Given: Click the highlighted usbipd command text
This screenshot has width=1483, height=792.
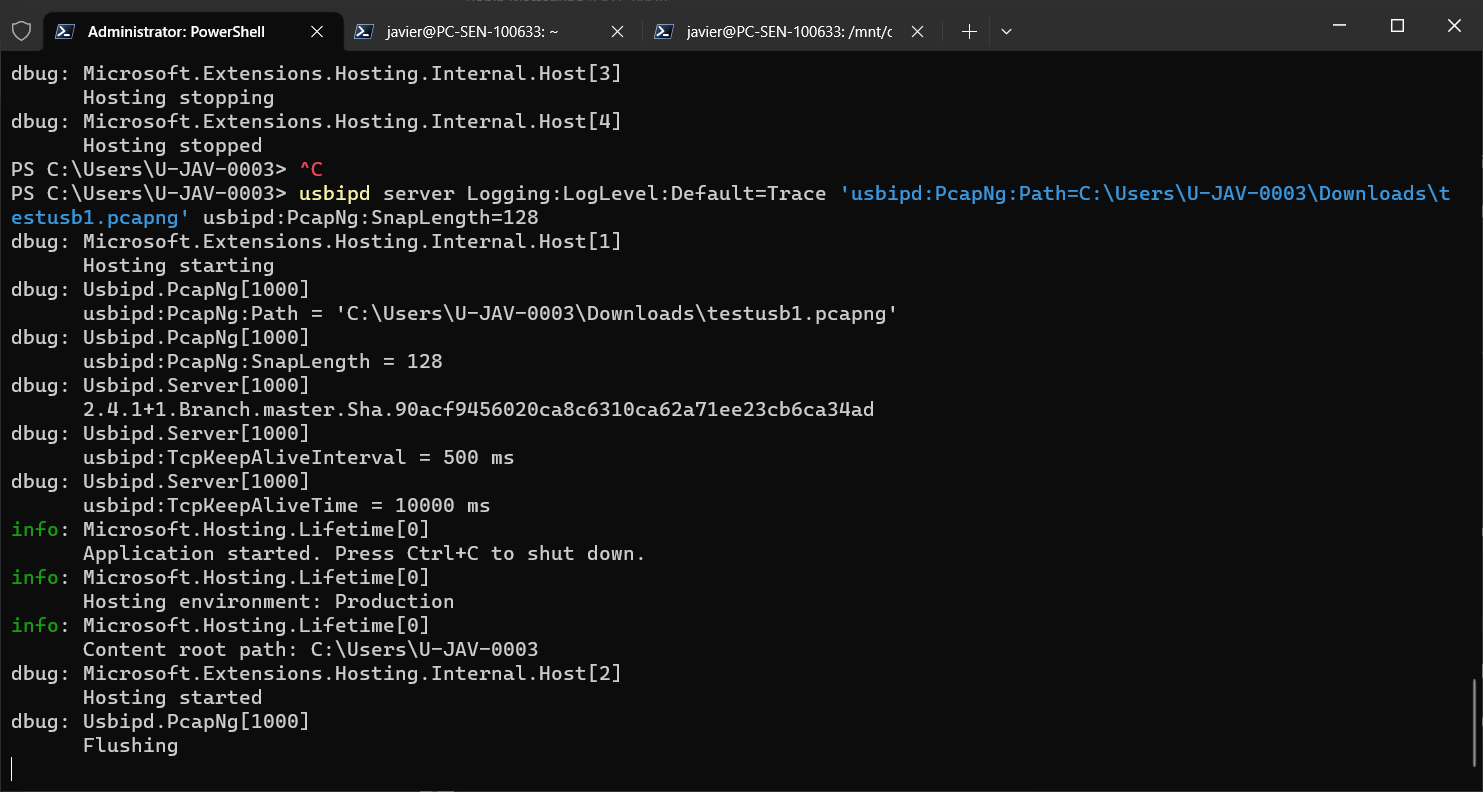Looking at the screenshot, I should (335, 192).
